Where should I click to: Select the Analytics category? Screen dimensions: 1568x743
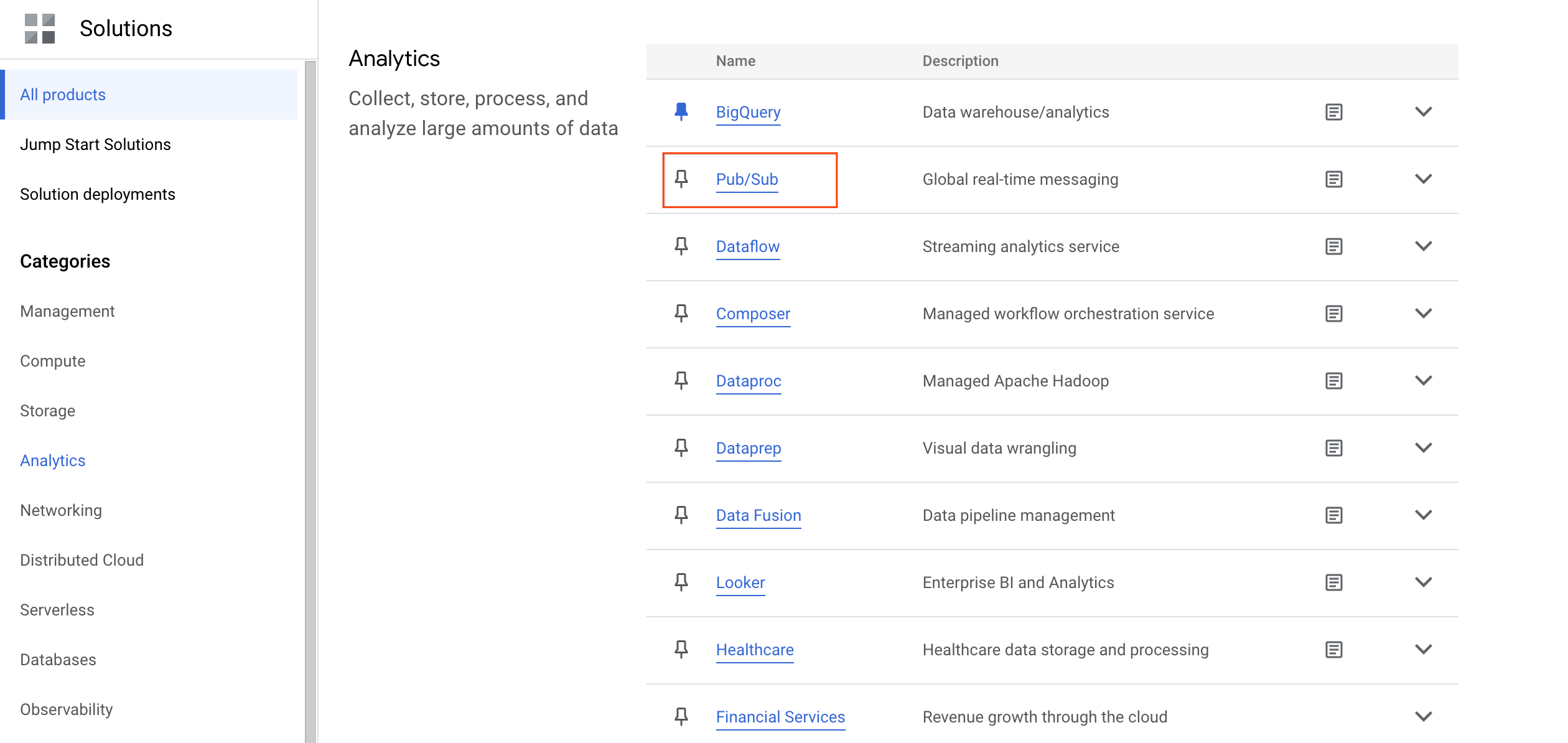53,460
